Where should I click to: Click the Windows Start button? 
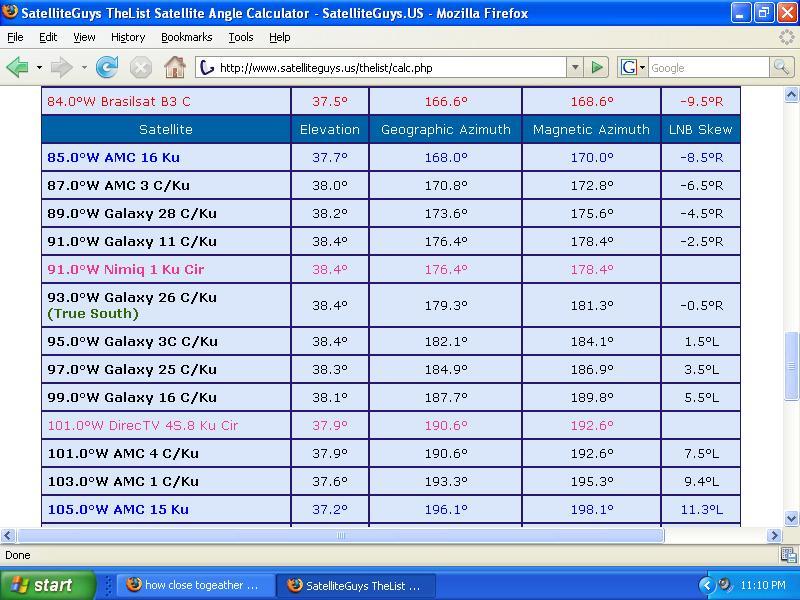(x=47, y=585)
